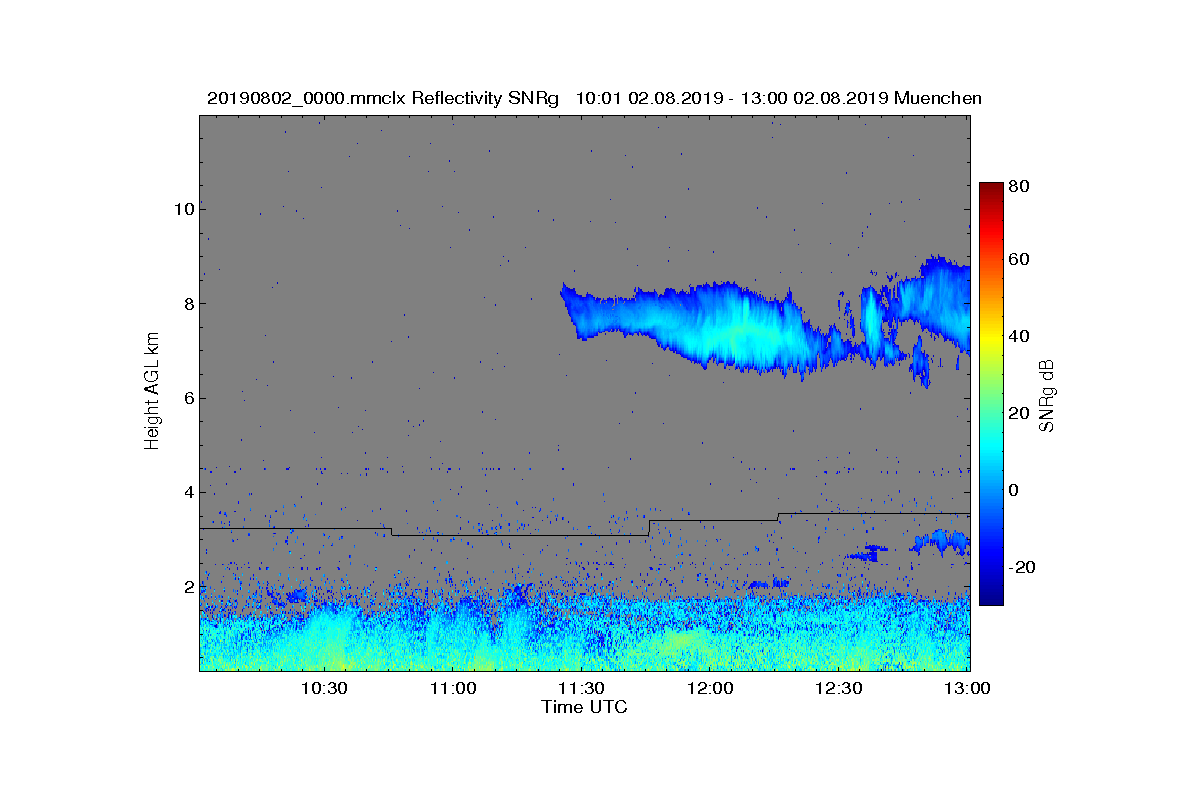The image size is (1200, 800).
Task: Click the 10:30 time tick label
Action: tap(324, 688)
